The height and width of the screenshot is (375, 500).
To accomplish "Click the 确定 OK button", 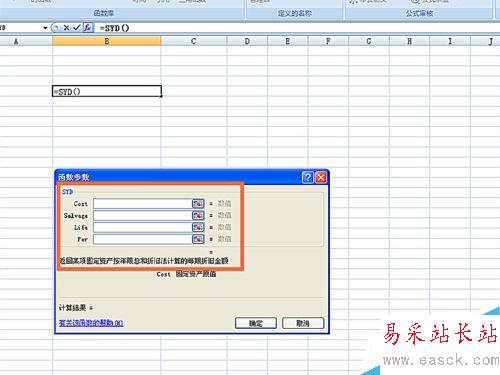I will (256, 323).
